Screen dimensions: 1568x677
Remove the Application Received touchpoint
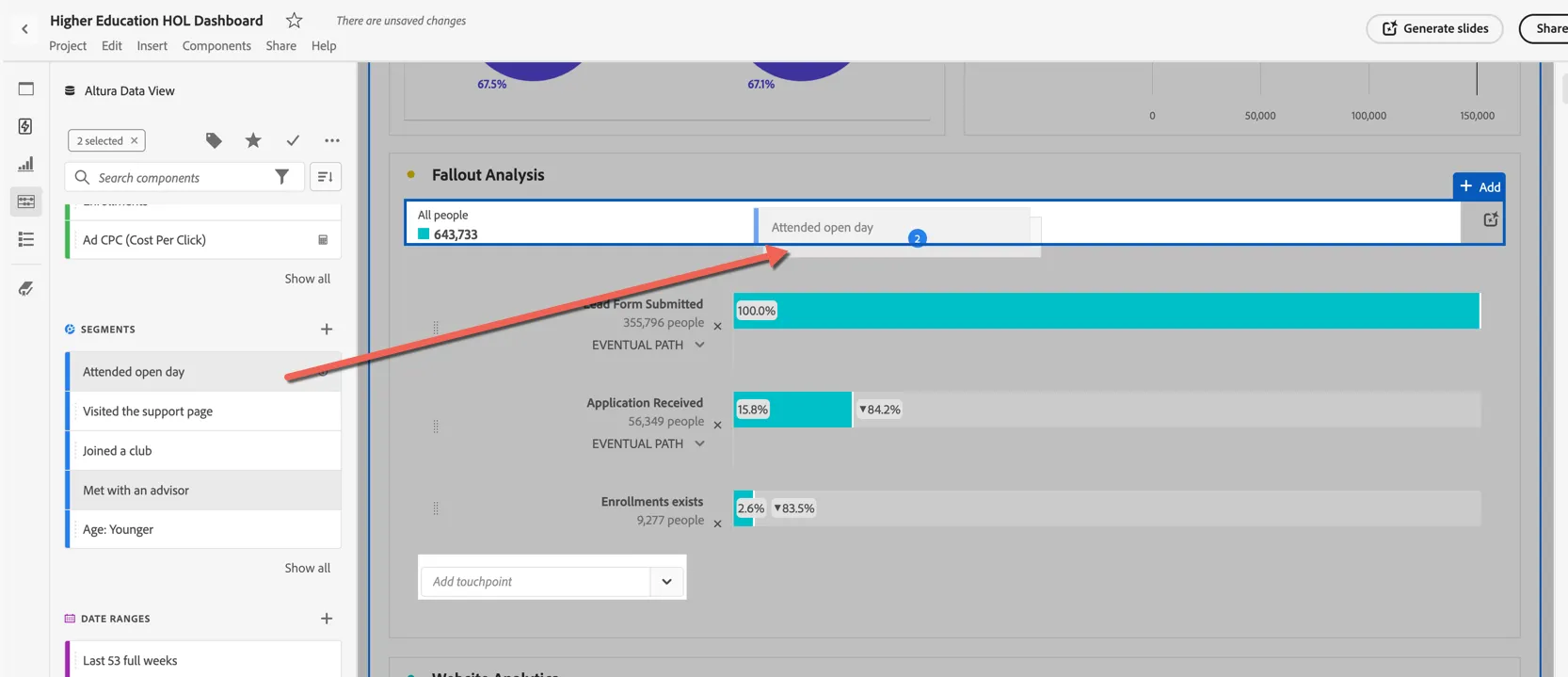coord(717,426)
